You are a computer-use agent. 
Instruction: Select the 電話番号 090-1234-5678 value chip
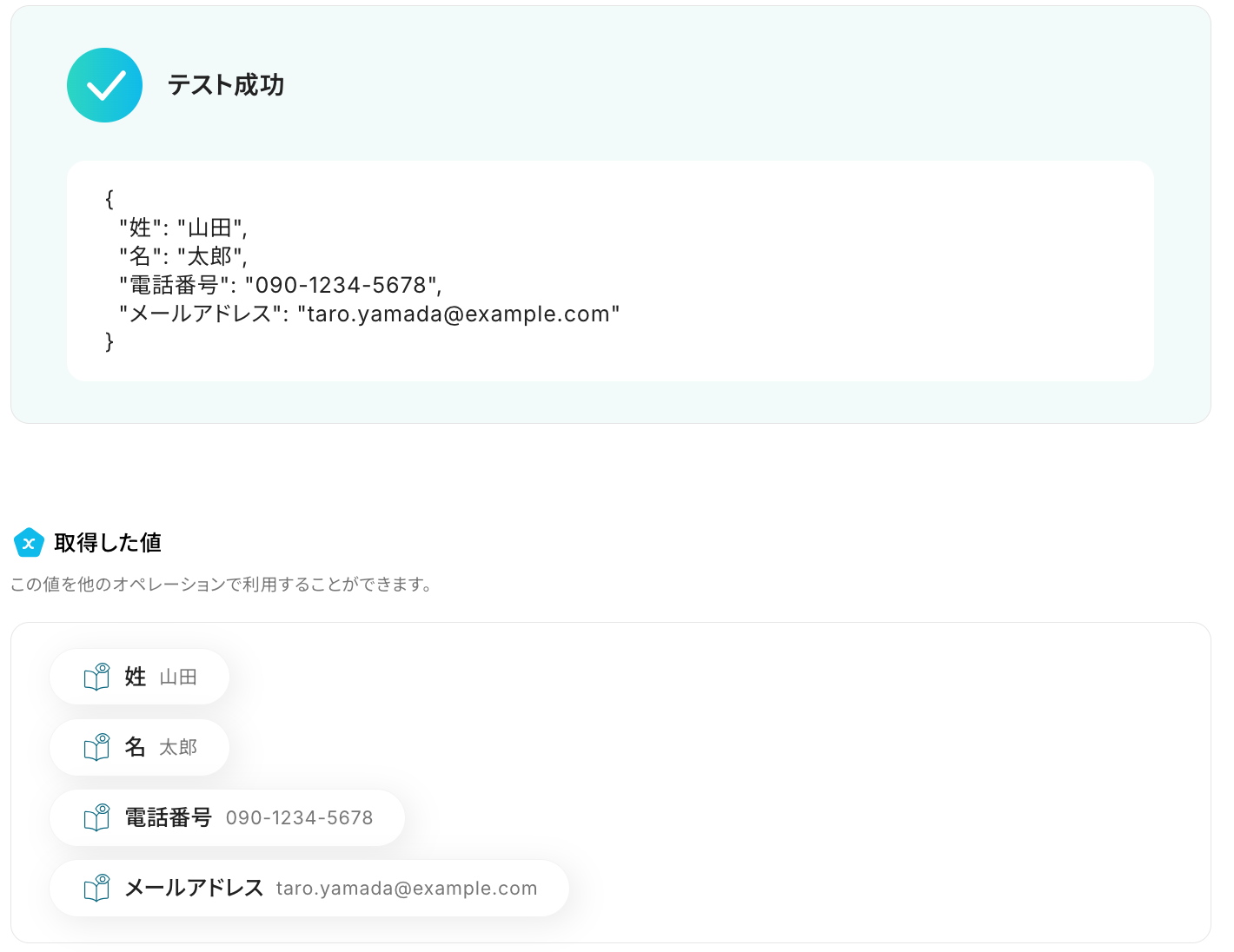pos(228,817)
